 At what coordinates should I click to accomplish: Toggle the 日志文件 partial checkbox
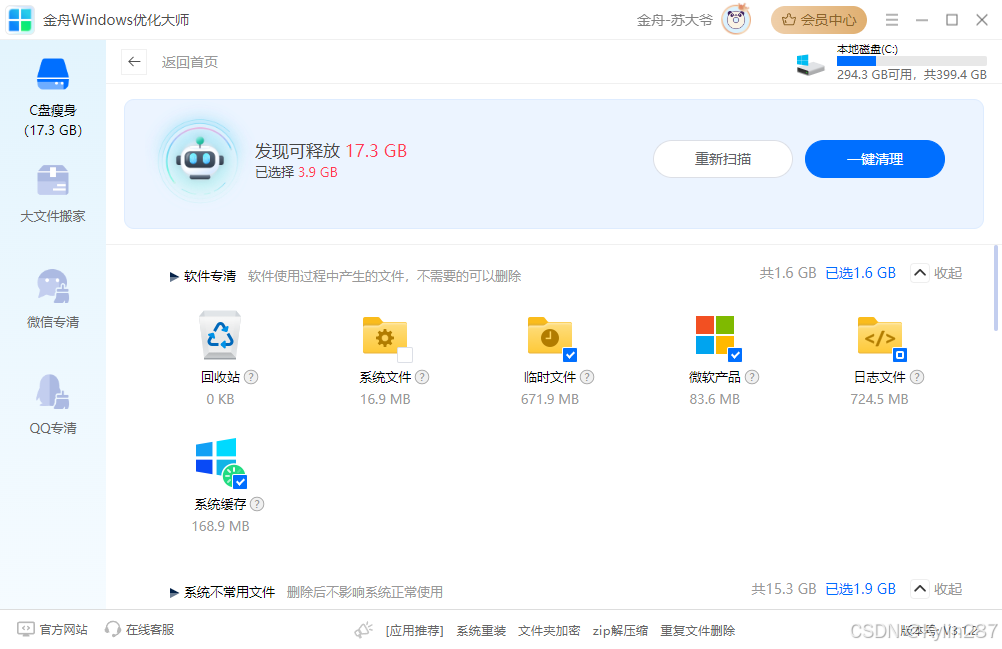click(900, 355)
